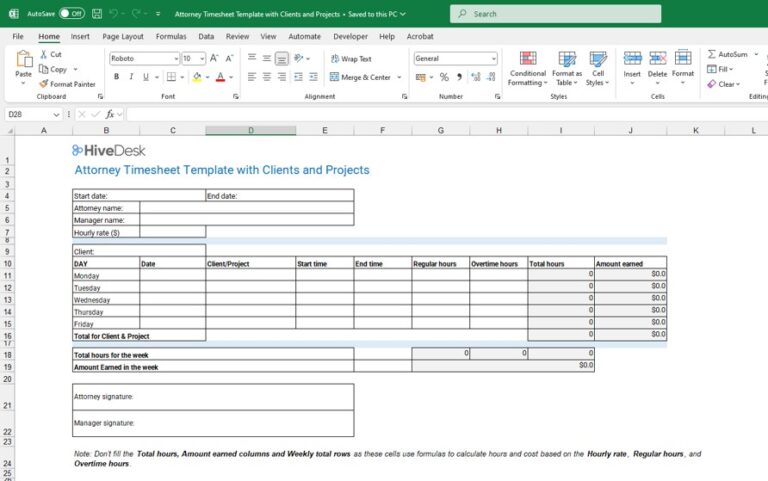768x481 pixels.
Task: Click the Increase Decimal icon
Action: click(x=476, y=77)
